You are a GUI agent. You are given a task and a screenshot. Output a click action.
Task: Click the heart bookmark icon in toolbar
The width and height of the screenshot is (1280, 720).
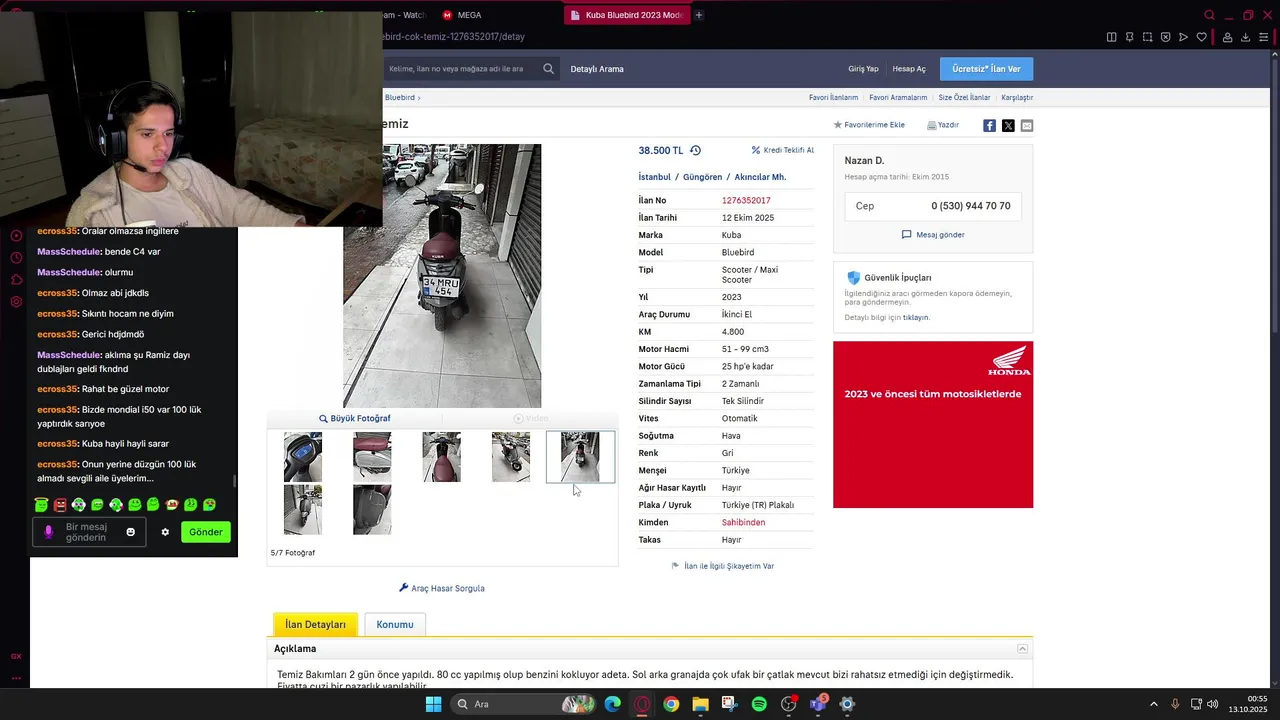pyautogui.click(x=1201, y=37)
